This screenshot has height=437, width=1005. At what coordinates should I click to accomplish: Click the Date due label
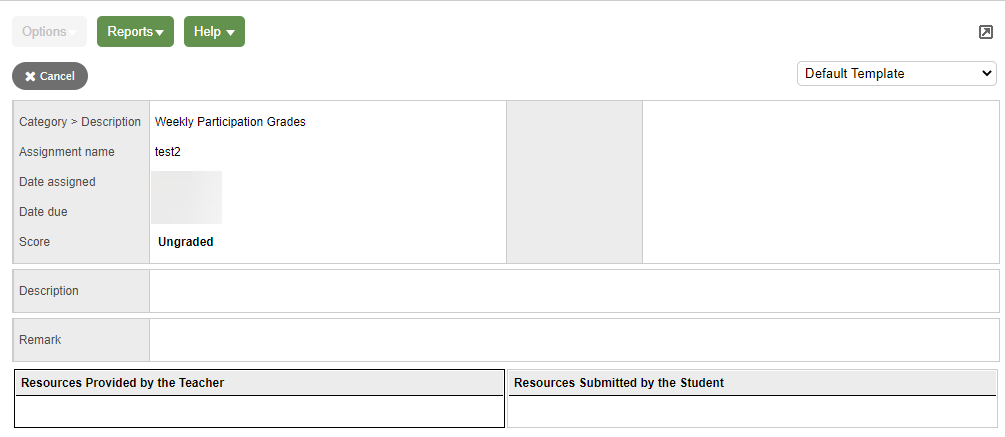pyautogui.click(x=43, y=212)
